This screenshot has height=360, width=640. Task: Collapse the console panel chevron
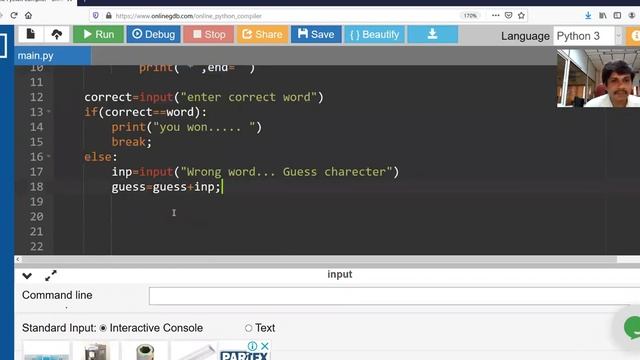pos(27,276)
